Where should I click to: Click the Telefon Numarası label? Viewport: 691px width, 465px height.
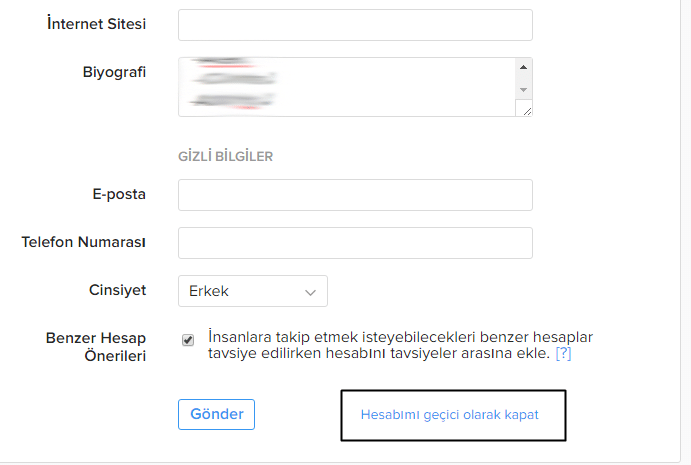[x=84, y=242]
